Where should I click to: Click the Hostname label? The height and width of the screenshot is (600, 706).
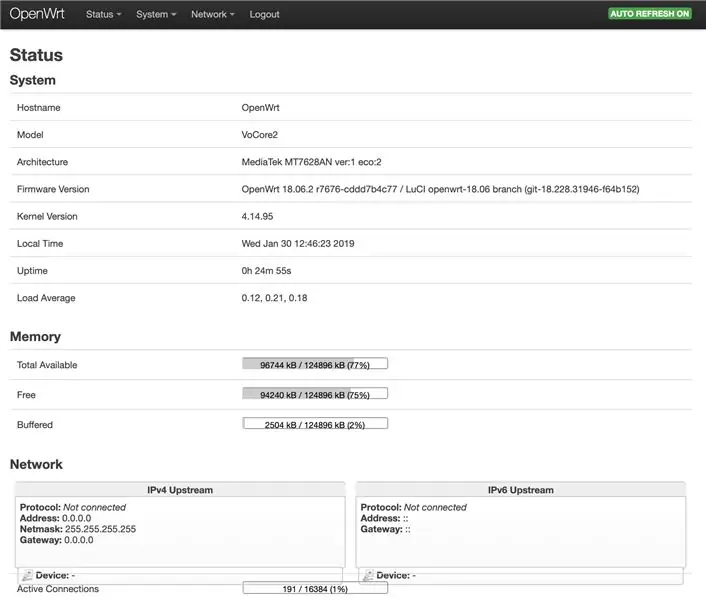tap(38, 108)
